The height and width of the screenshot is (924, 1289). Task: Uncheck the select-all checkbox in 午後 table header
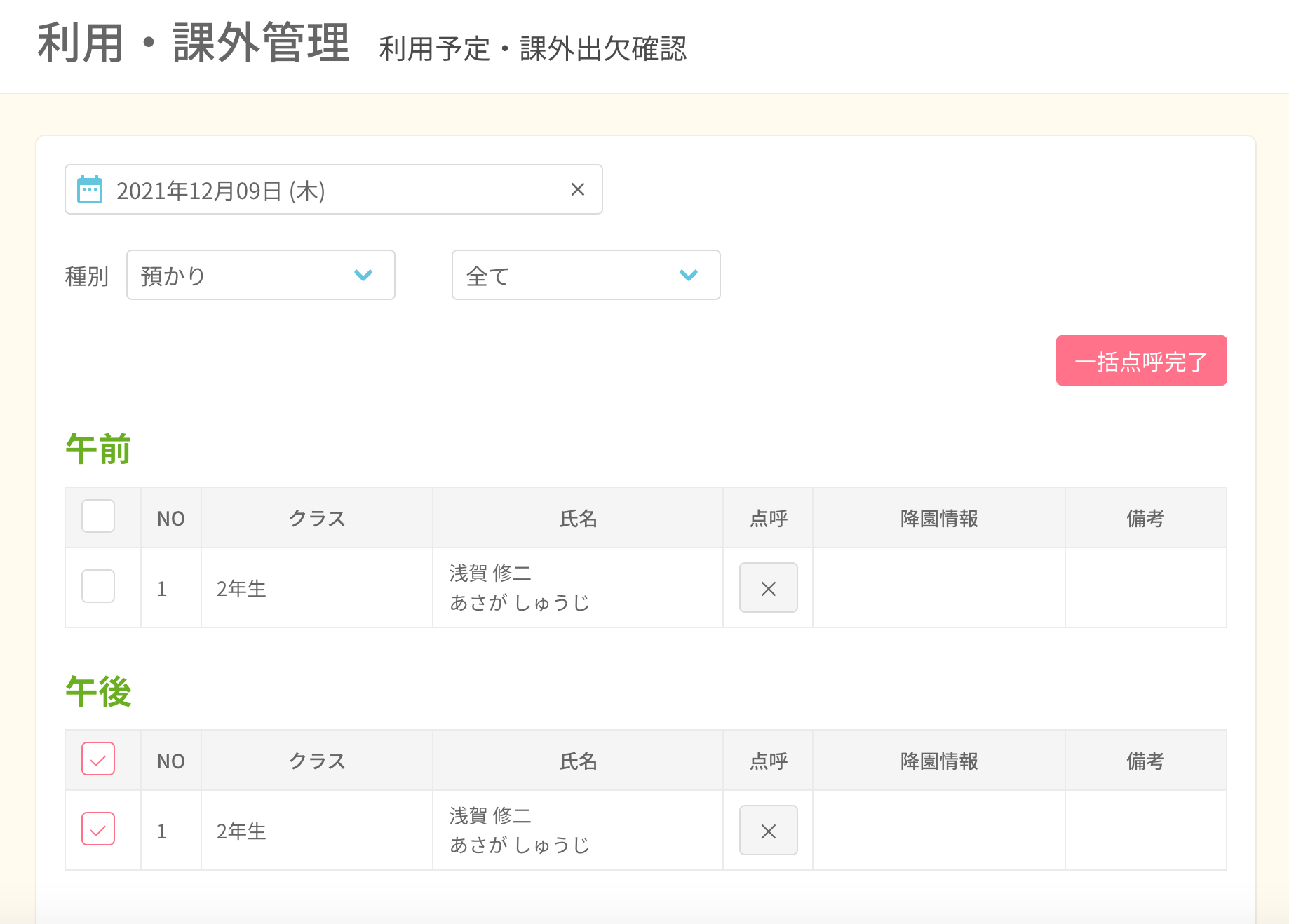98,759
